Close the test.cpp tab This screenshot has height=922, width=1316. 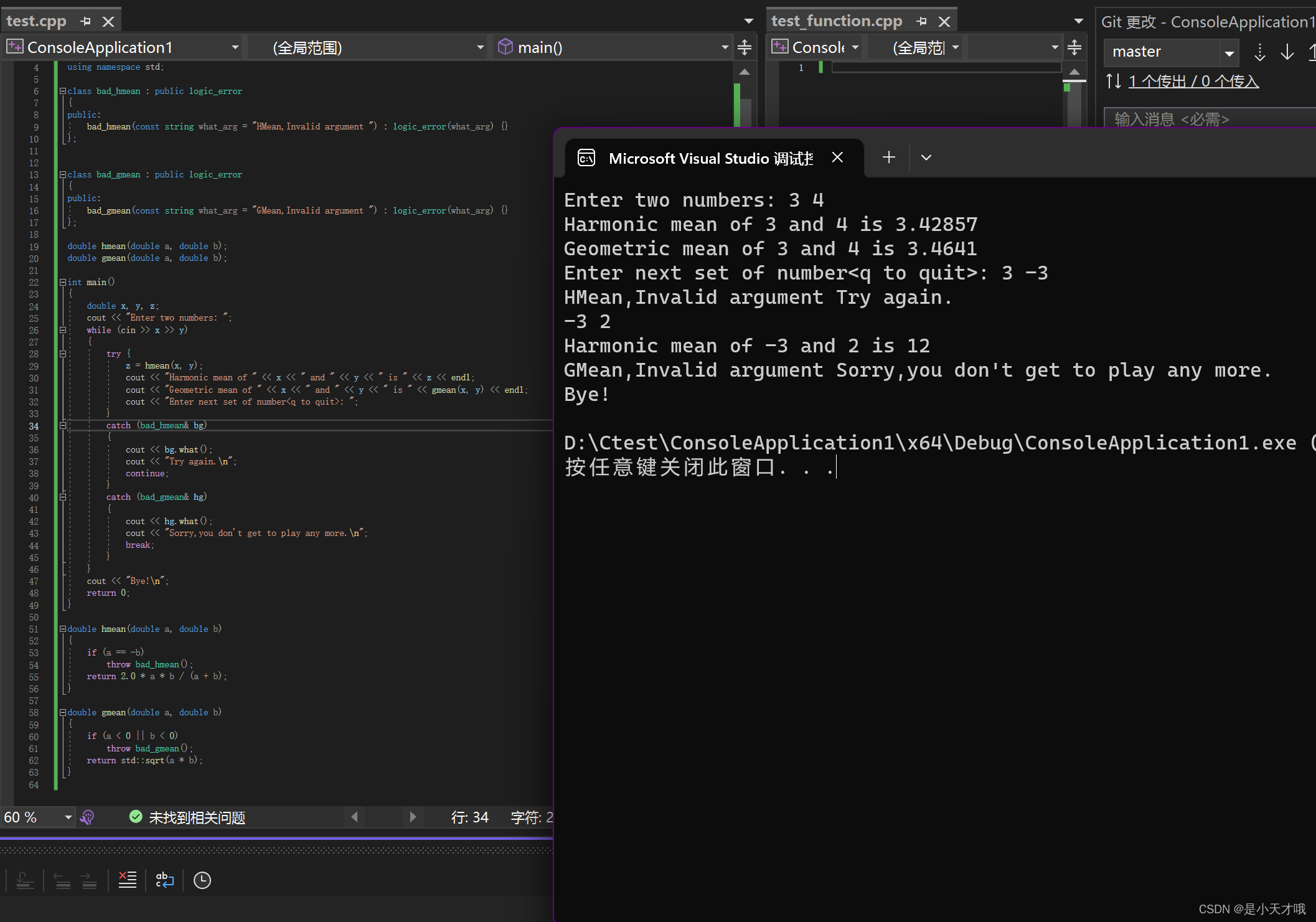(108, 21)
